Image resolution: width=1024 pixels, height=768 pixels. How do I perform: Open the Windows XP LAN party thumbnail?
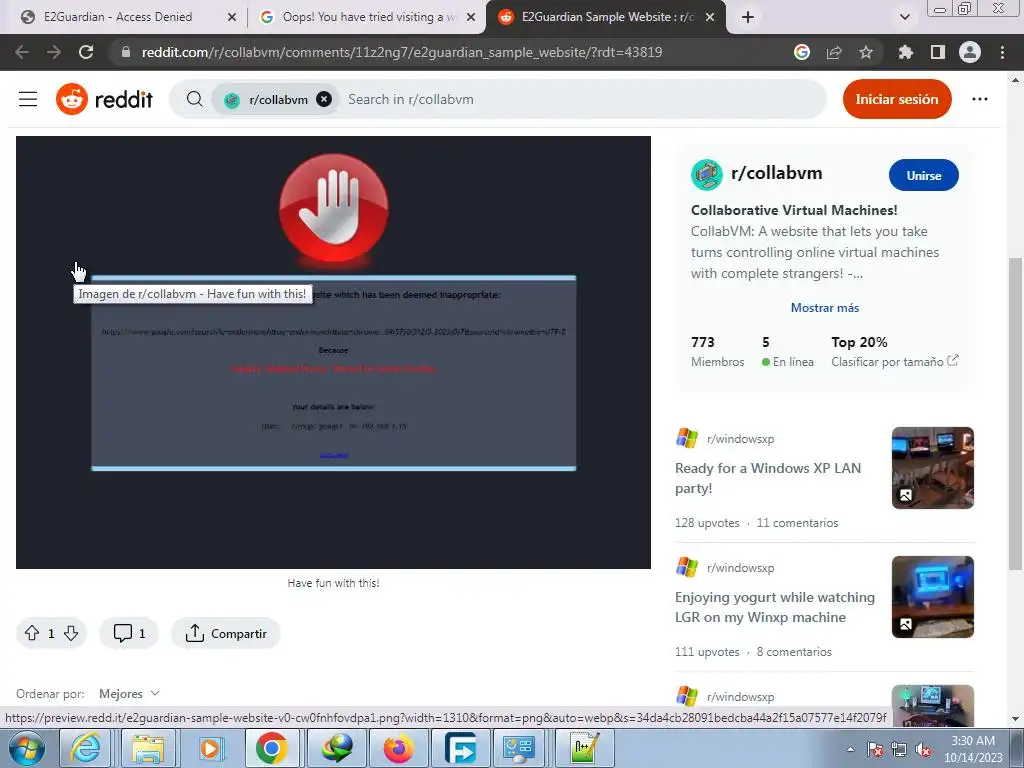click(x=933, y=468)
